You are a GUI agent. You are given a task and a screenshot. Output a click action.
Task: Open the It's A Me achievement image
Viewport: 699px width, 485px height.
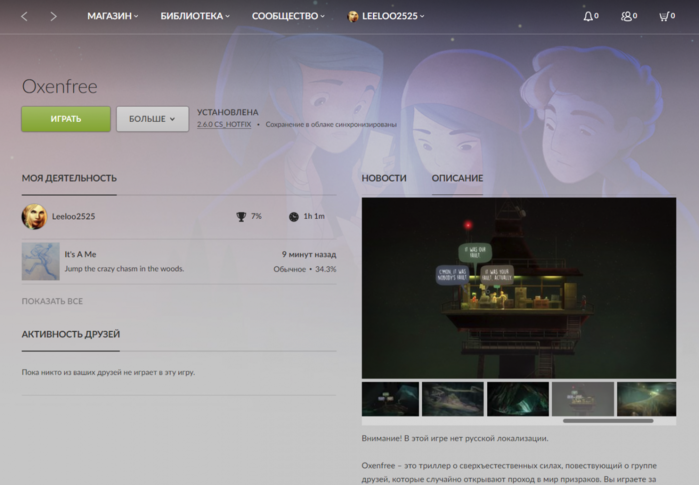pos(41,261)
